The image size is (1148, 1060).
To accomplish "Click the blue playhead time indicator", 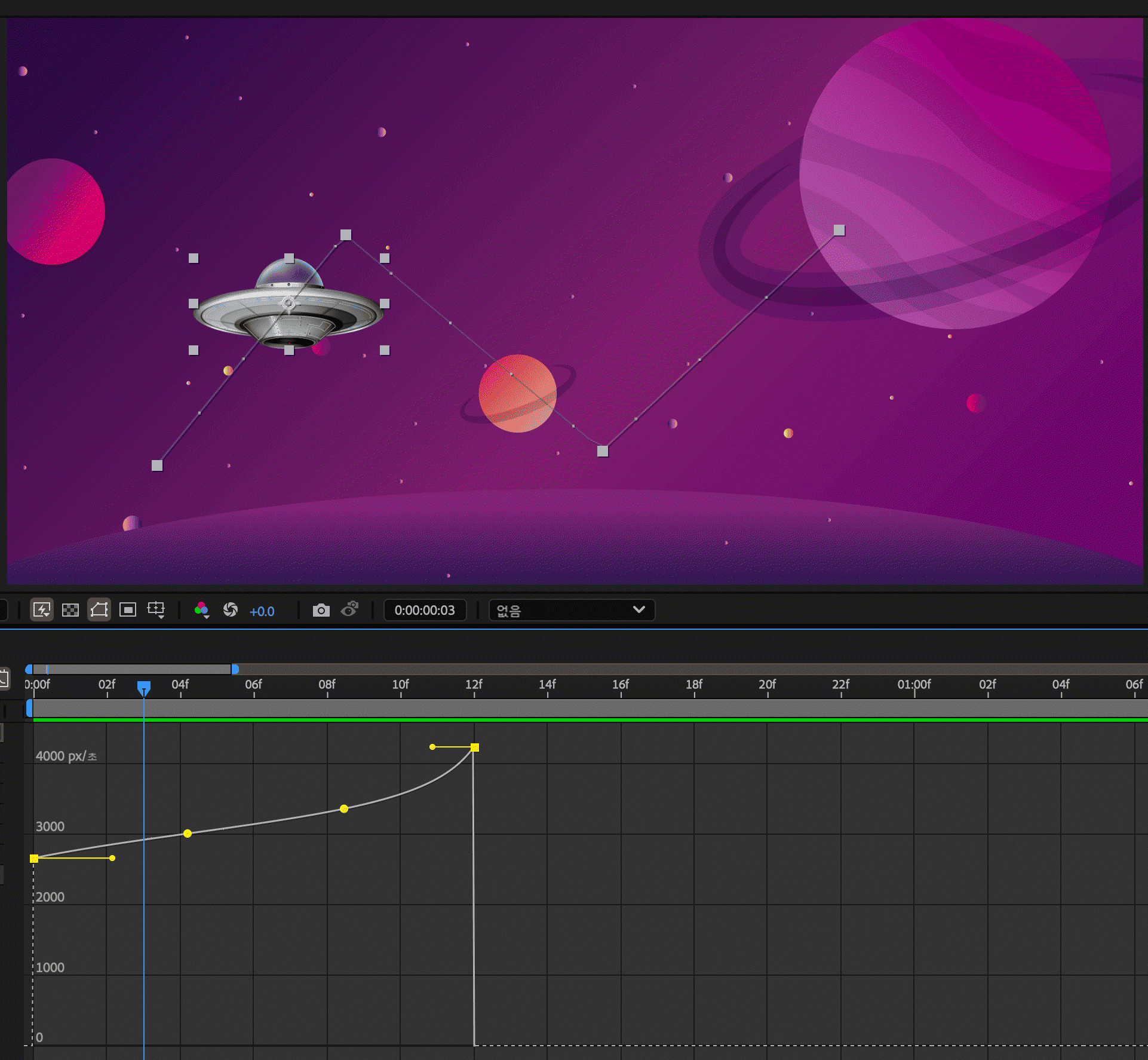I will click(x=144, y=688).
